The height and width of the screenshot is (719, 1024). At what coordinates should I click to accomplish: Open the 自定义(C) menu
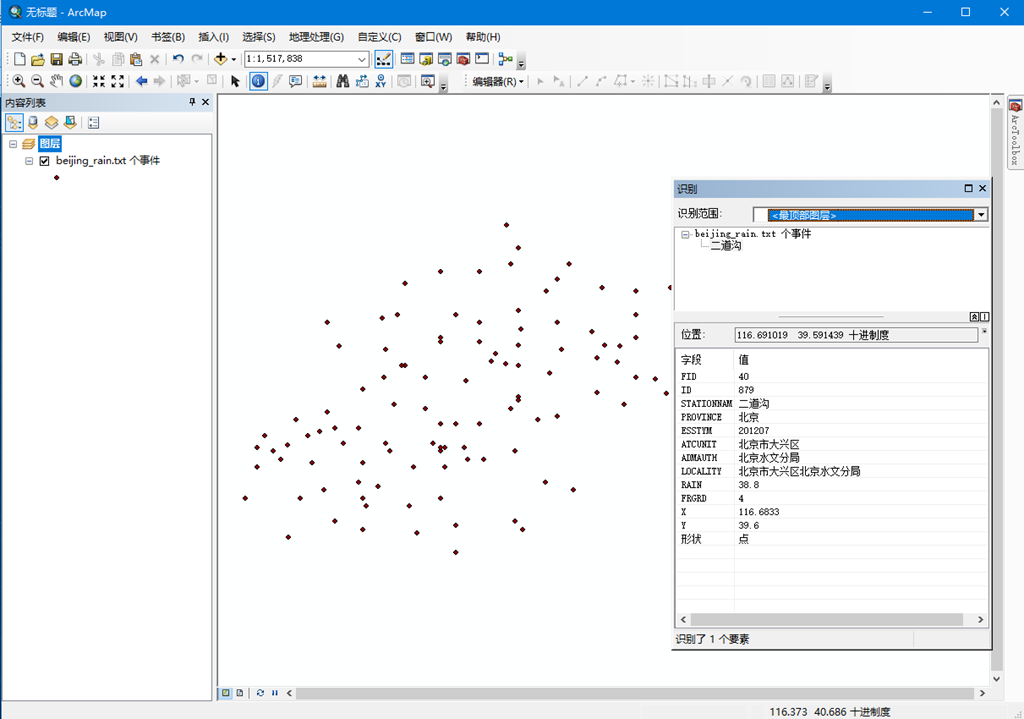379,37
